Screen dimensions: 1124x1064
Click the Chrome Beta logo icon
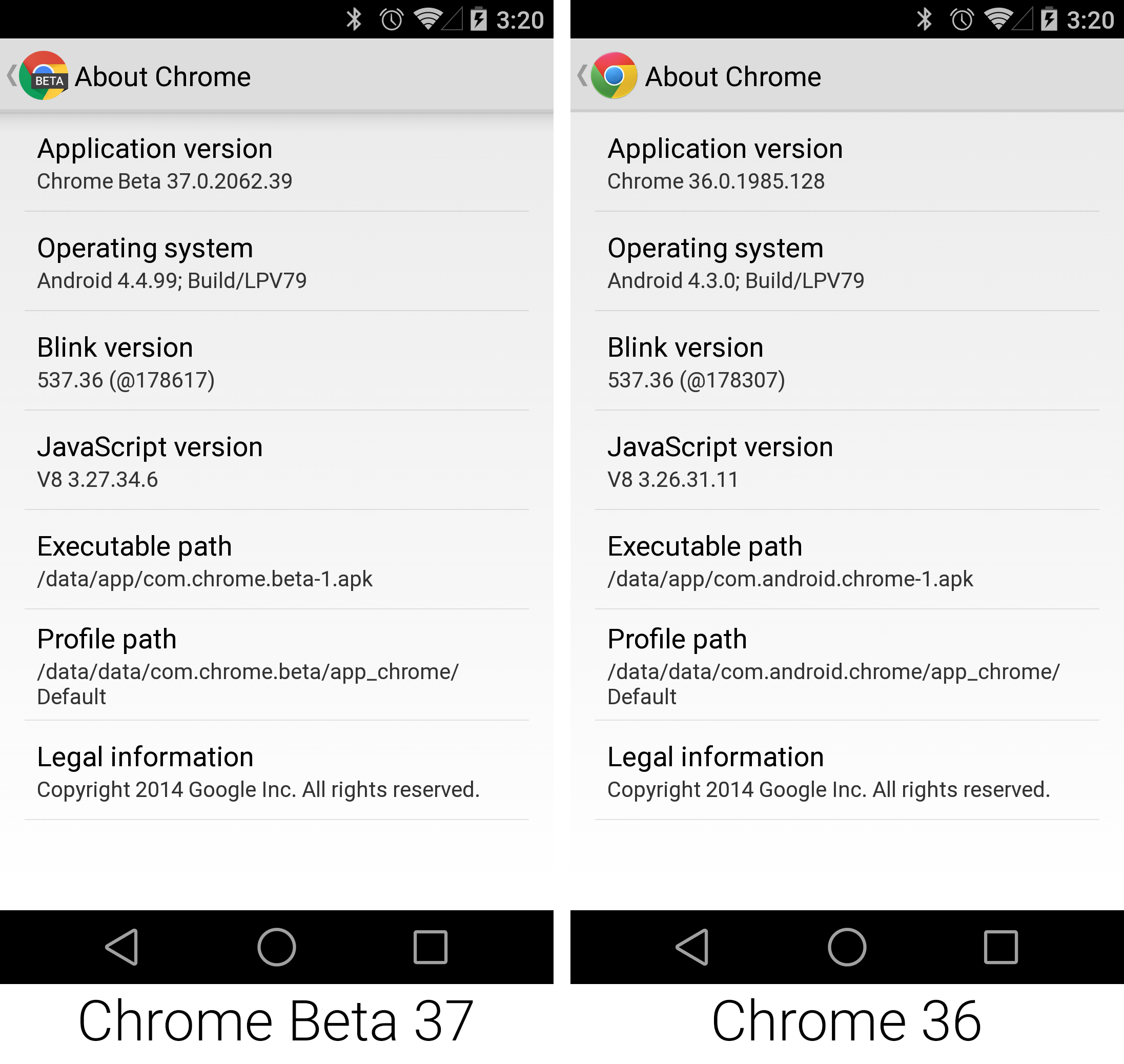click(44, 75)
